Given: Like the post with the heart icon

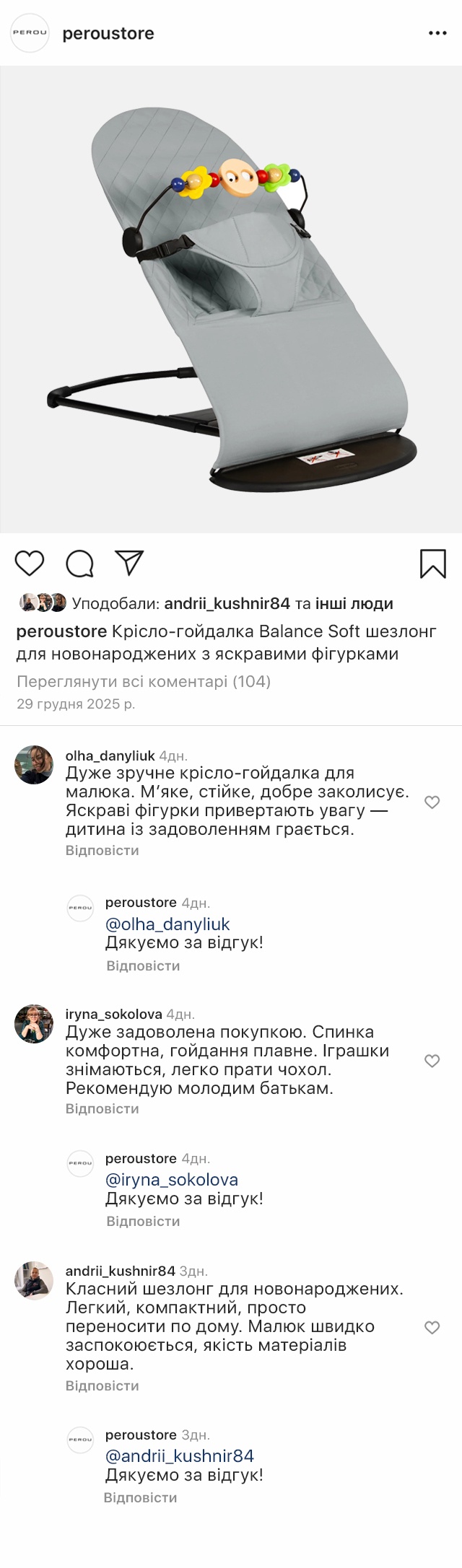Looking at the screenshot, I should click(30, 563).
